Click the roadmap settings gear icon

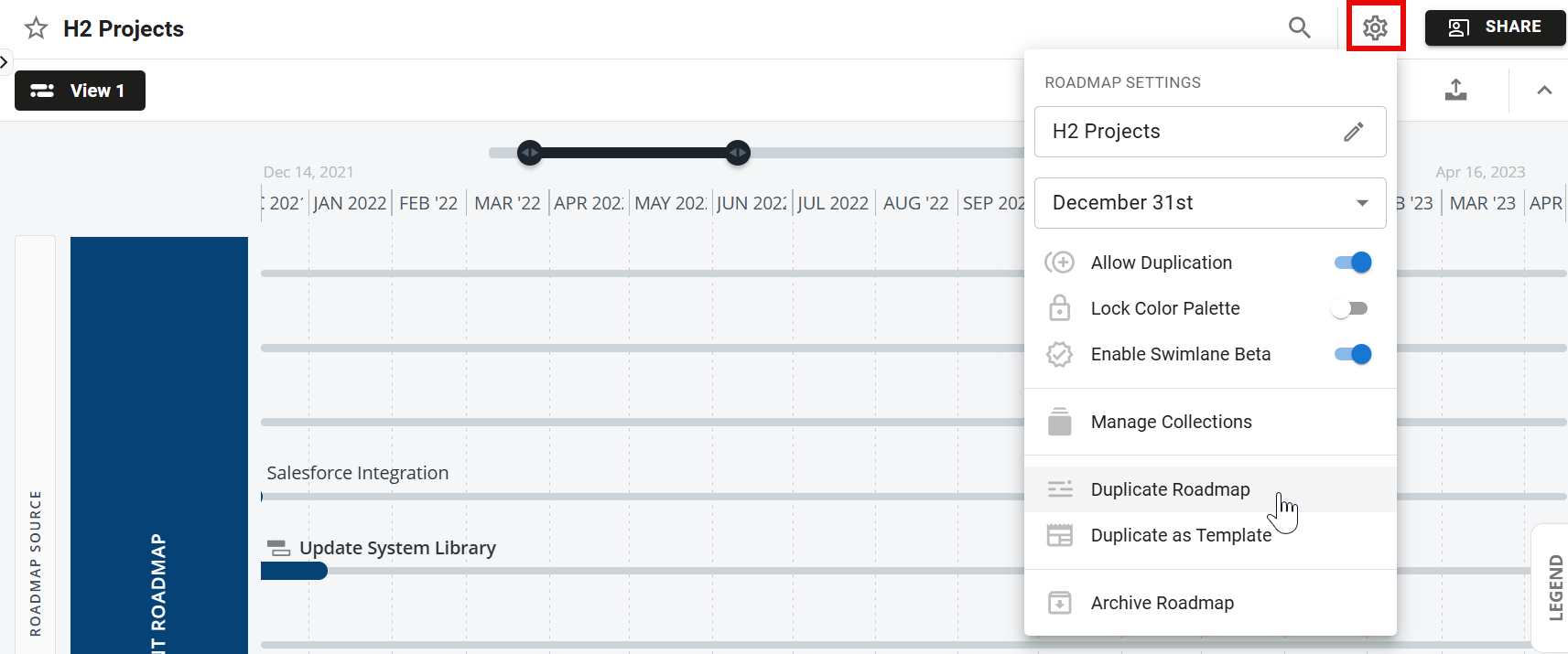1375,28
